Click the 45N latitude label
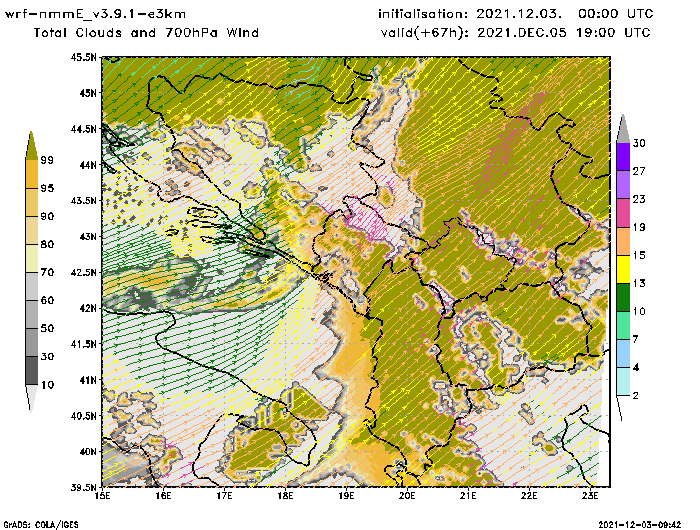Screen dimensions: 700x530 tap(88, 93)
